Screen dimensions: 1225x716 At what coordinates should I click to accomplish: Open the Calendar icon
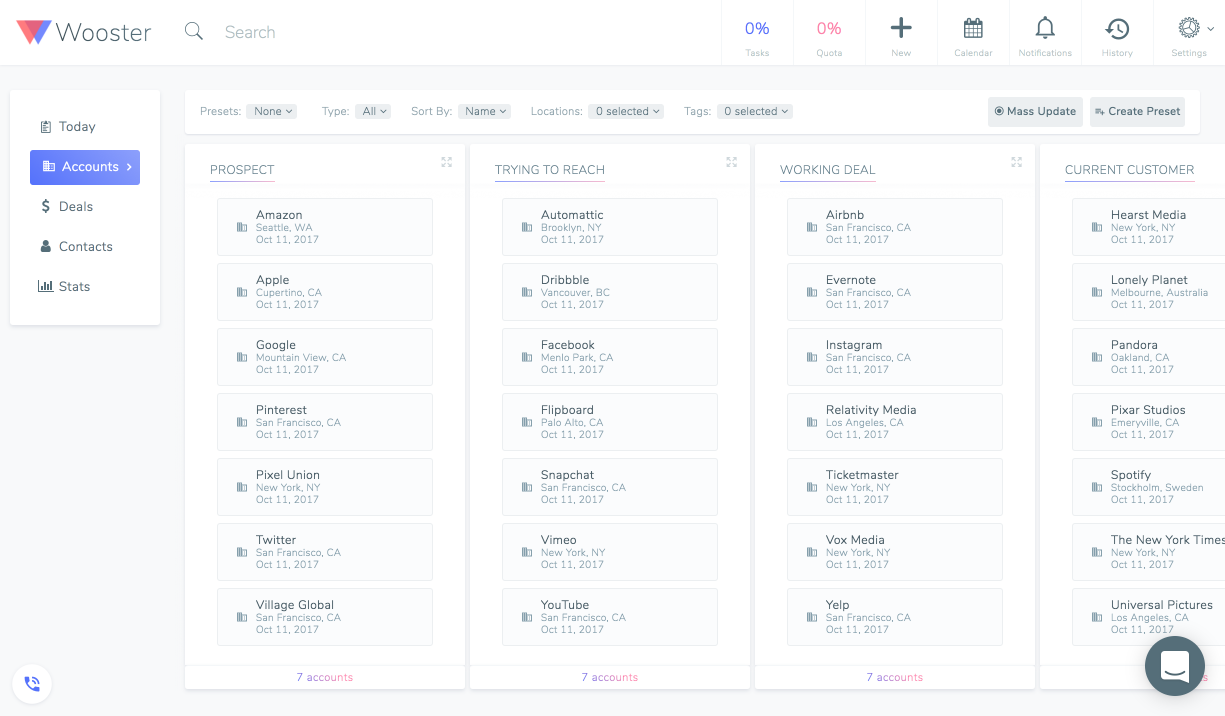973,28
